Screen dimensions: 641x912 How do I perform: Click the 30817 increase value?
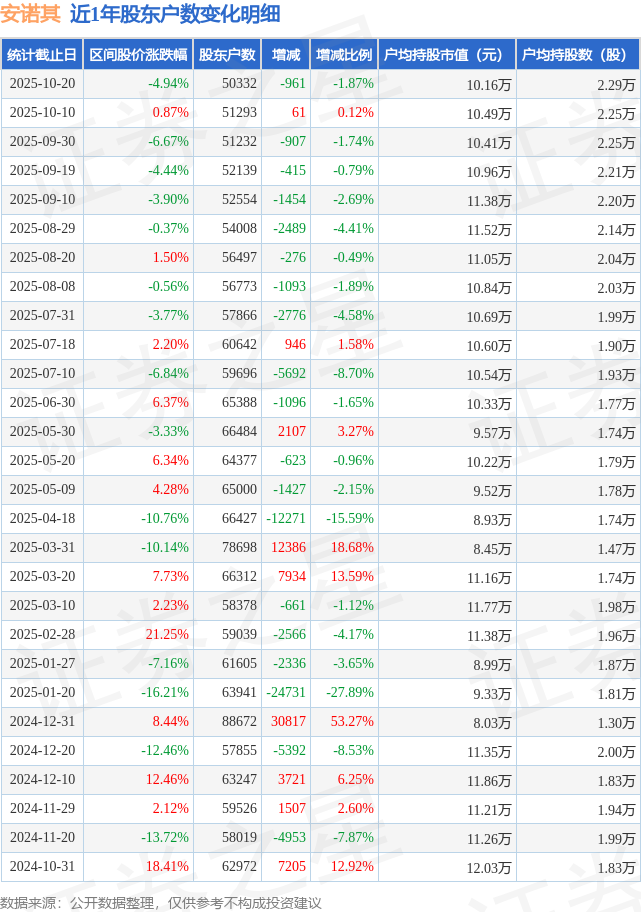pos(288,722)
